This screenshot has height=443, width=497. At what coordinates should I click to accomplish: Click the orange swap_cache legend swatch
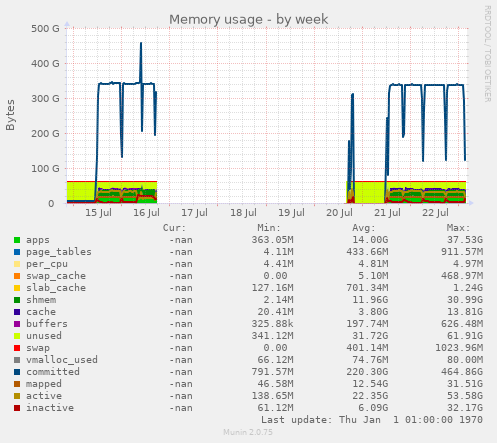point(17,276)
